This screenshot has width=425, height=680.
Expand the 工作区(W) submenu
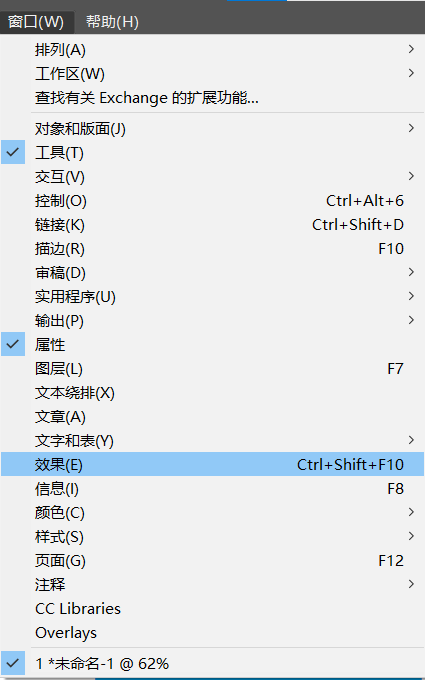(212, 74)
